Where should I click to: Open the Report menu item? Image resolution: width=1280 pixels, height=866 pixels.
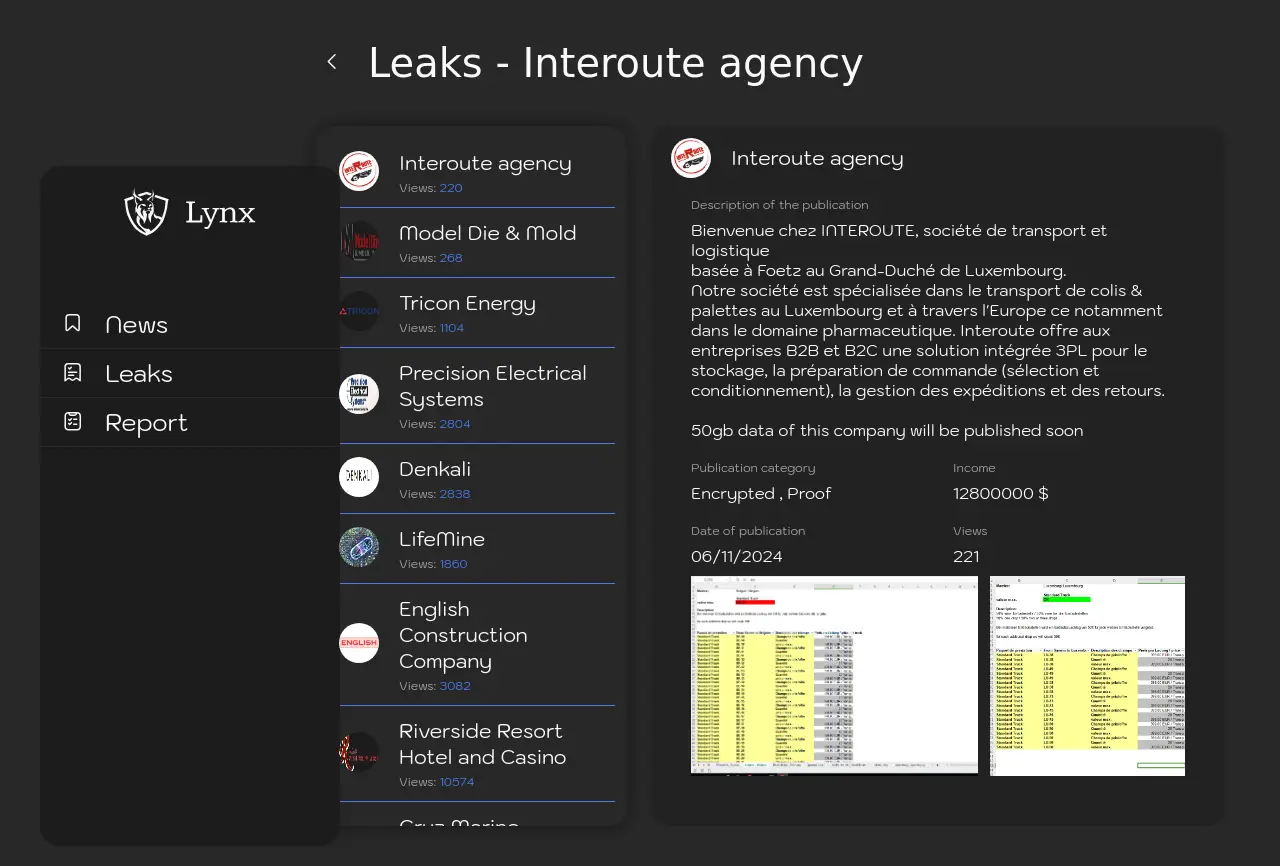pos(146,423)
